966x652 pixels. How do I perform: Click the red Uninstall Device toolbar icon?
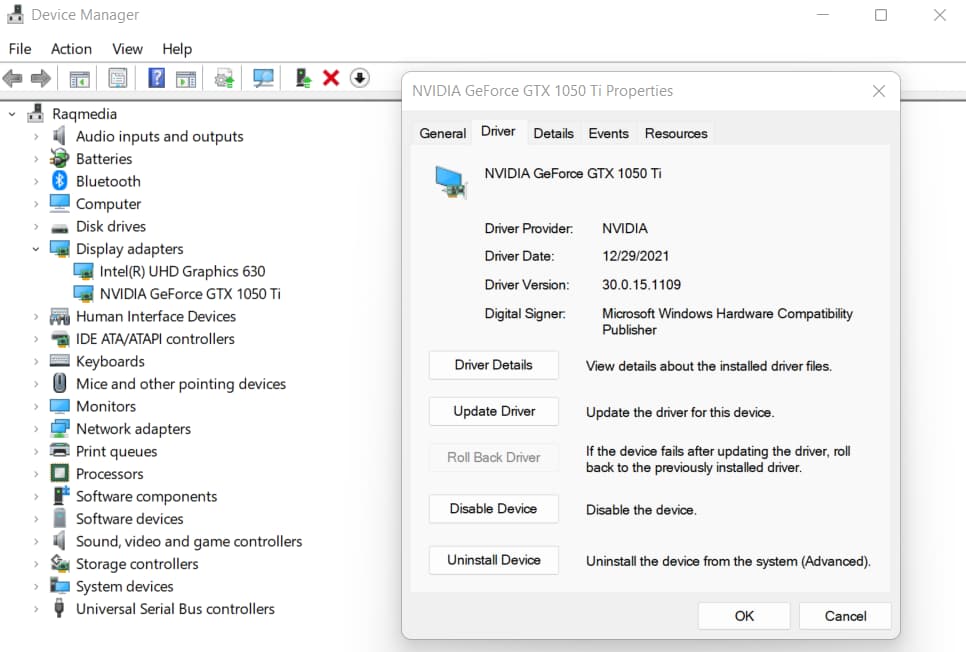point(330,78)
